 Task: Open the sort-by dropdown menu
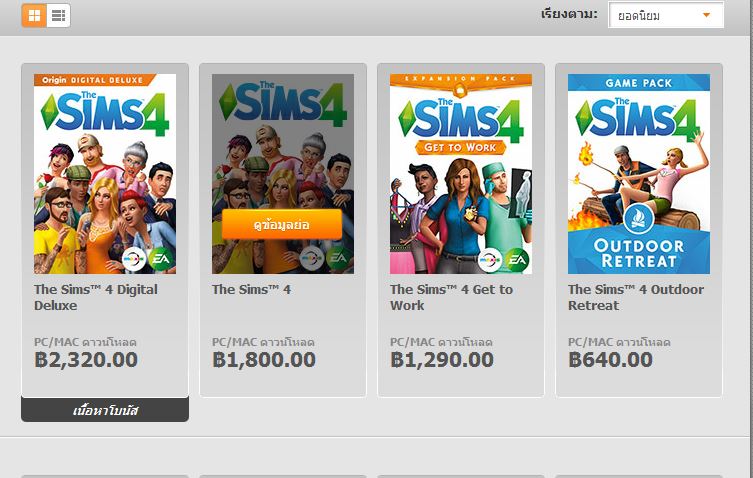pyautogui.click(x=666, y=15)
